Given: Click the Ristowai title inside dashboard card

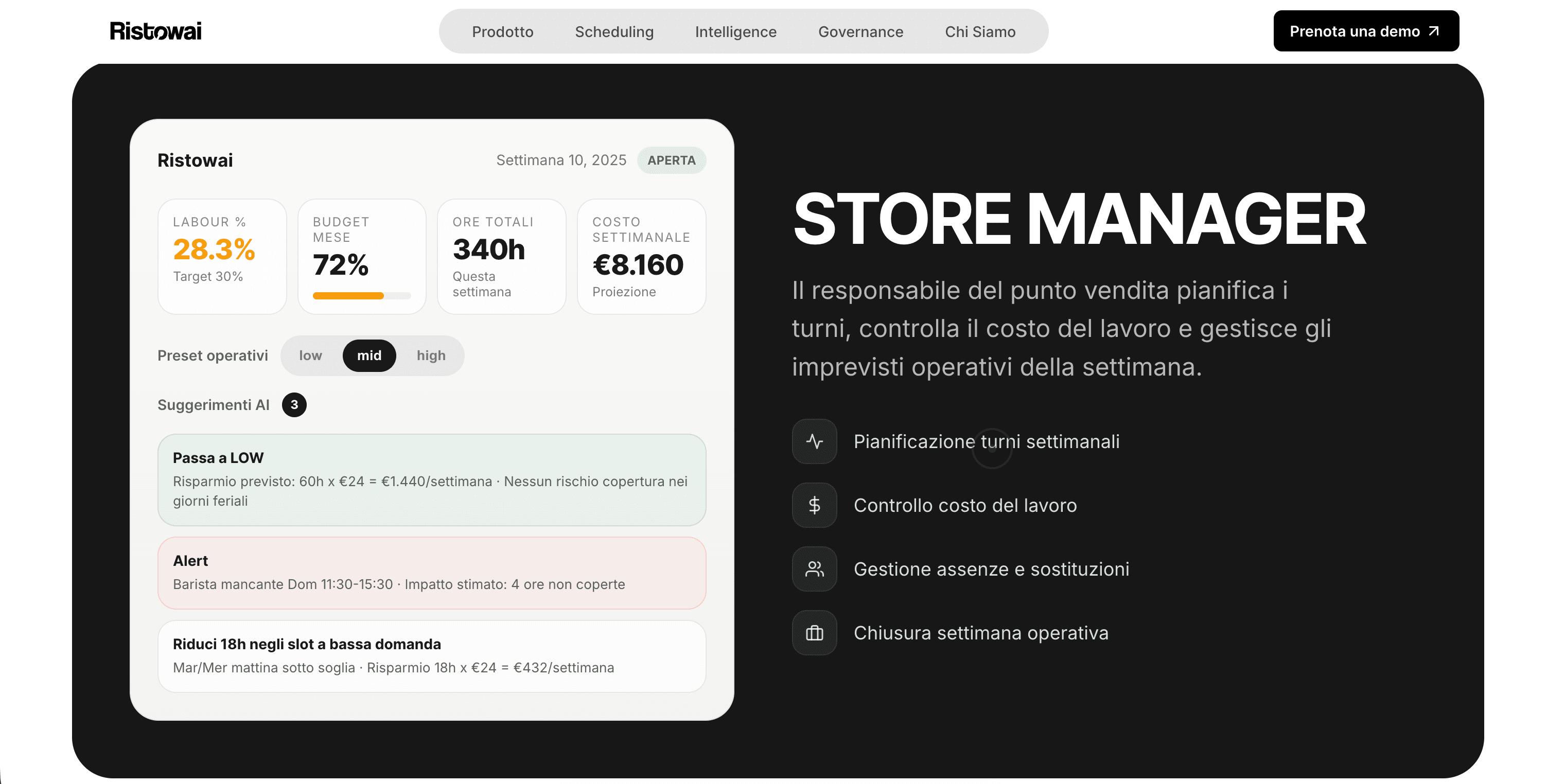Looking at the screenshot, I should tap(195, 161).
